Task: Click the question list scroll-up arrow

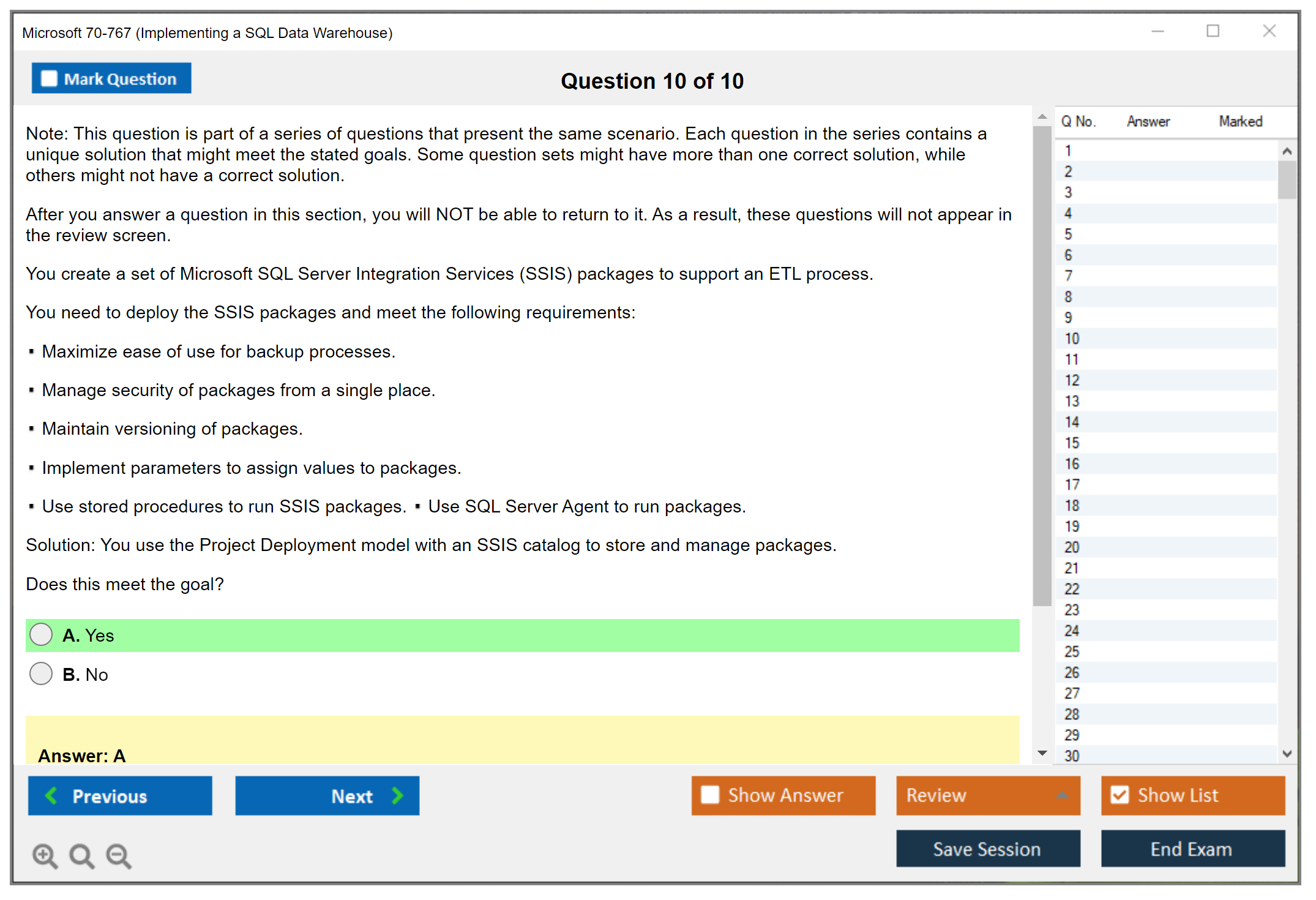Action: click(1287, 151)
